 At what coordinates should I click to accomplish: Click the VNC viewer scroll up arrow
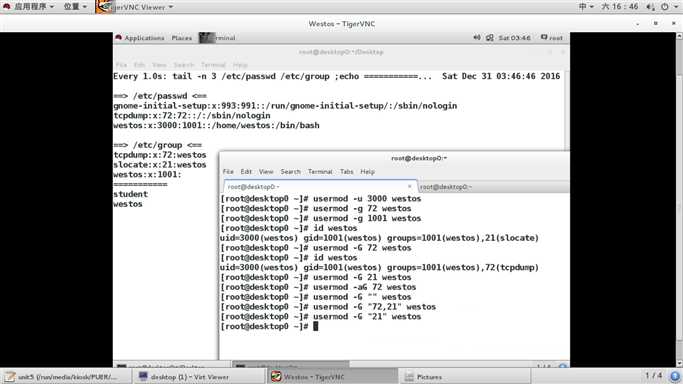(x=679, y=36)
